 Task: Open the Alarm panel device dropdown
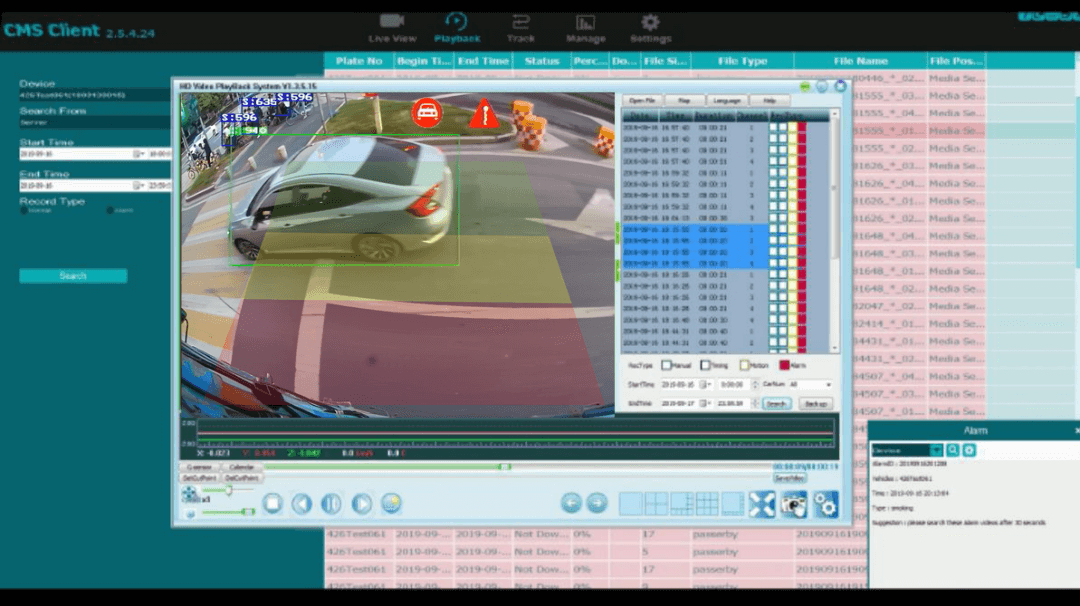click(936, 451)
